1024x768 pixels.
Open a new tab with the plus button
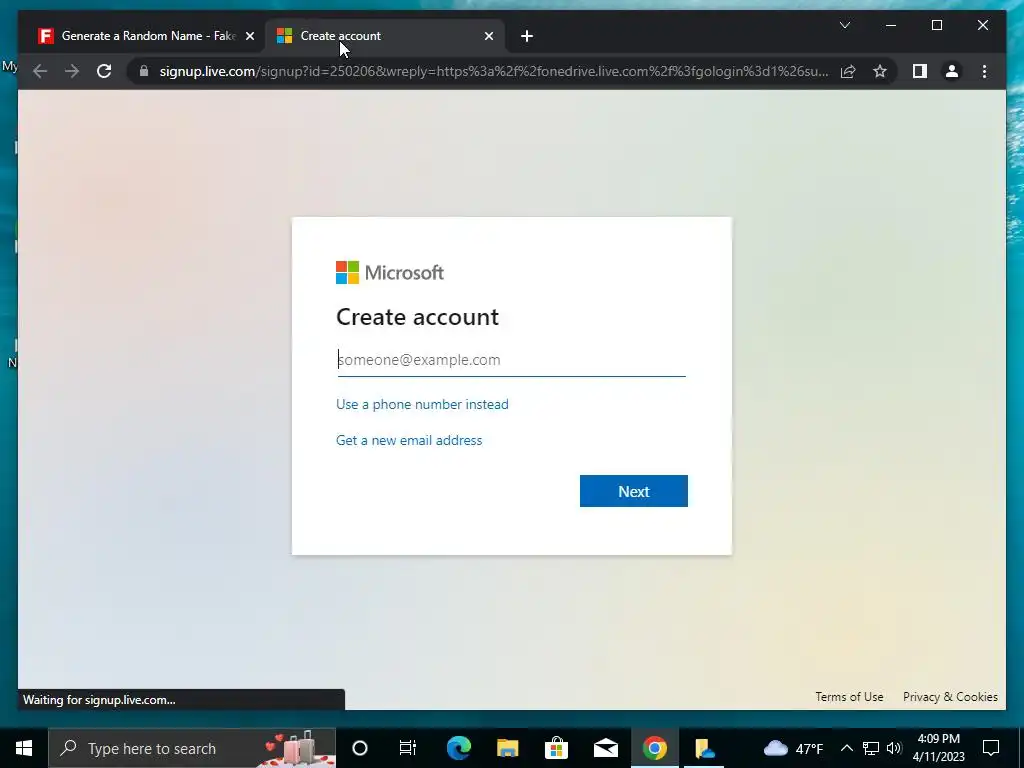pyautogui.click(x=527, y=36)
